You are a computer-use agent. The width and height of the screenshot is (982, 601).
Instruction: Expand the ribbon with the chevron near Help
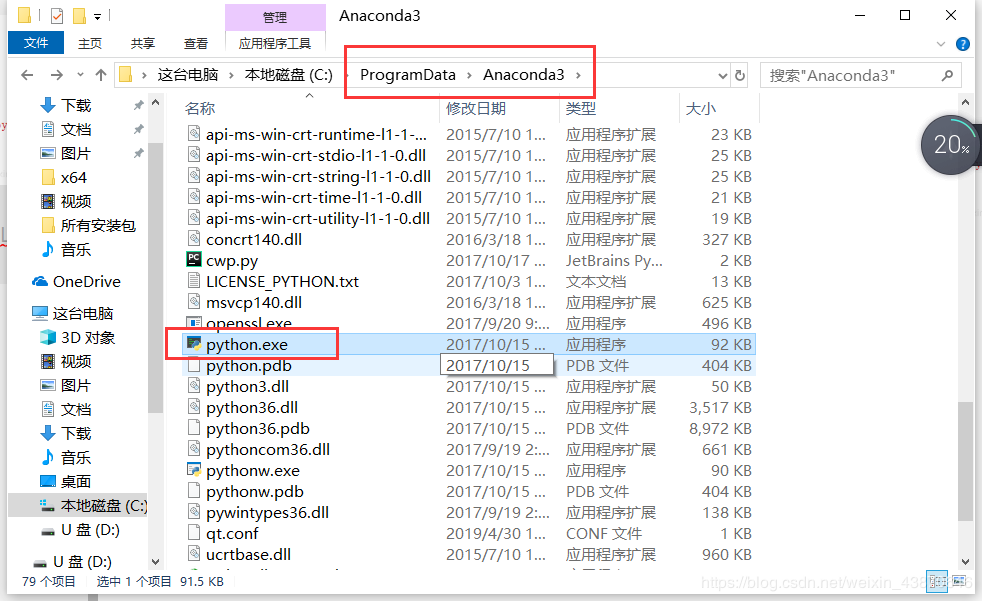(x=942, y=44)
